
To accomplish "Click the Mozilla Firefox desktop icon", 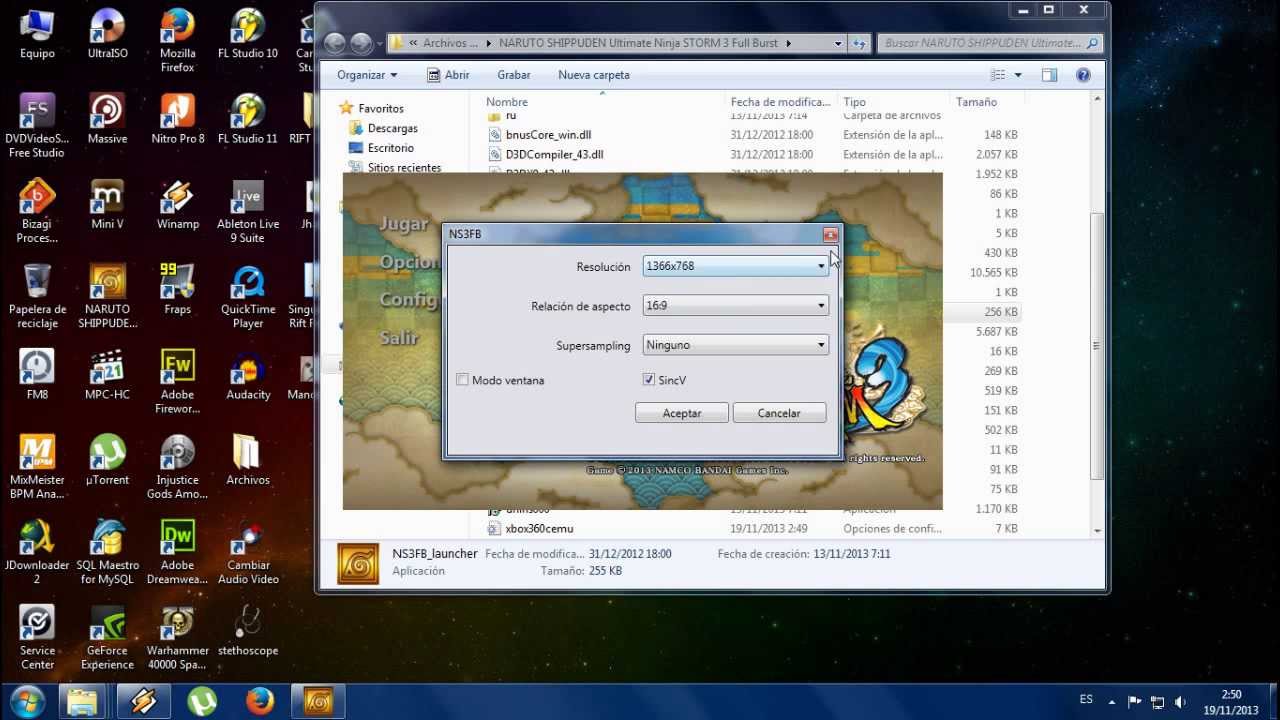I will [x=178, y=40].
